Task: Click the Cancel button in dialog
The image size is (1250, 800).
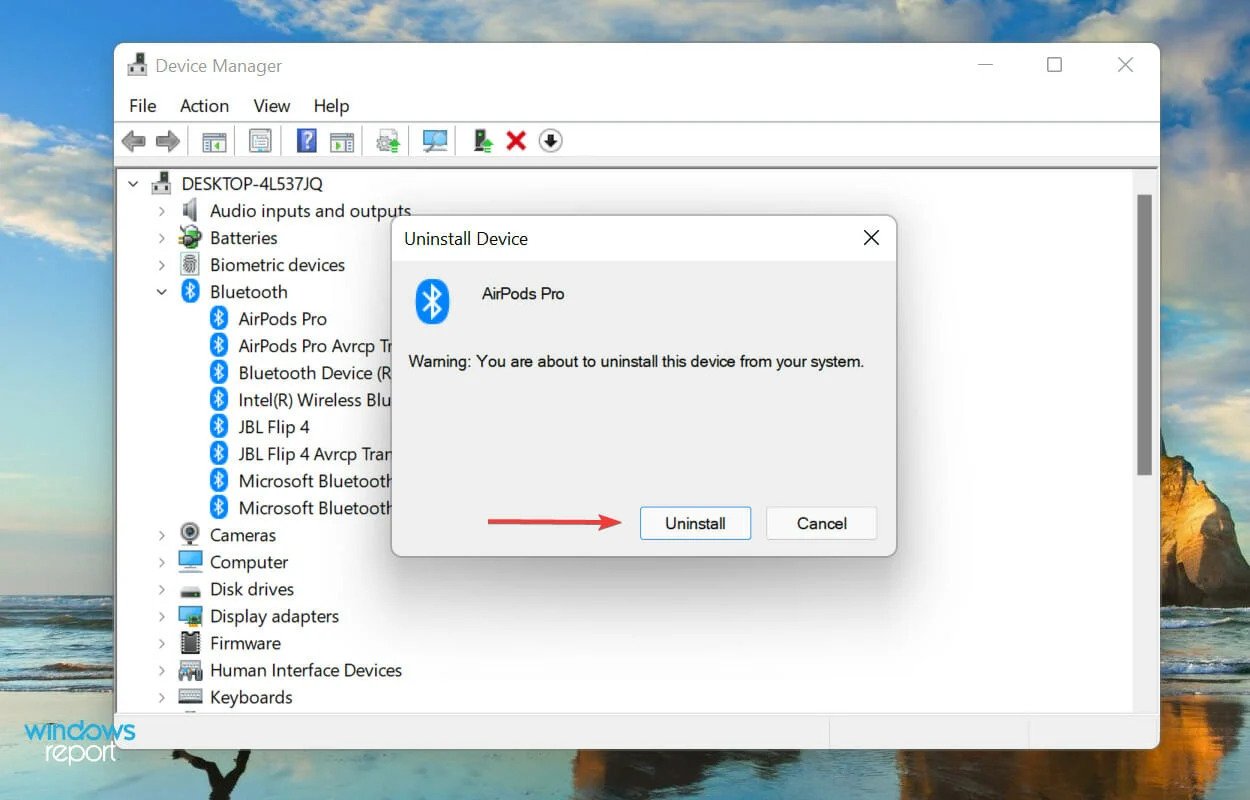Action: 822,523
